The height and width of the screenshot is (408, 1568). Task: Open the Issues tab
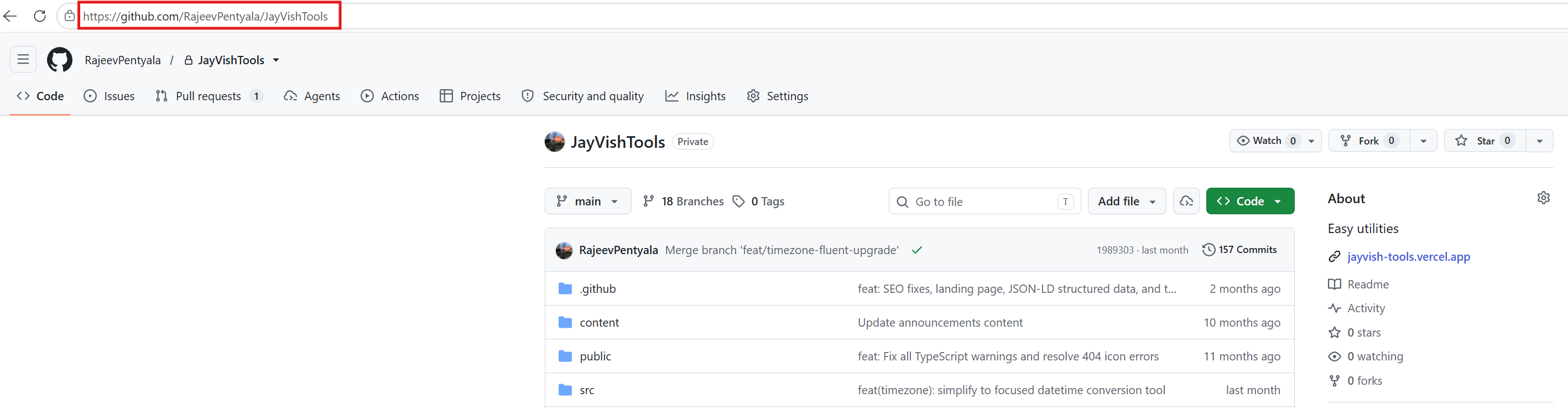click(x=109, y=96)
